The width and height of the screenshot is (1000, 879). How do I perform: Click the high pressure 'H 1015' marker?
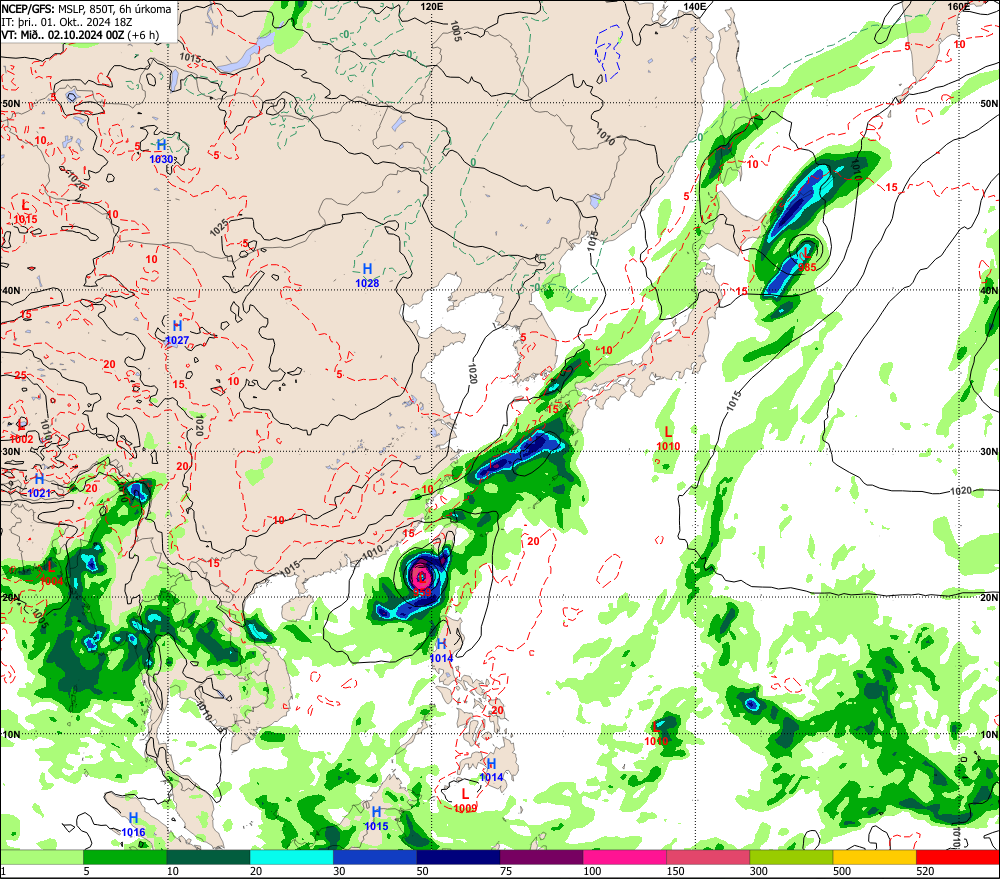[x=376, y=818]
